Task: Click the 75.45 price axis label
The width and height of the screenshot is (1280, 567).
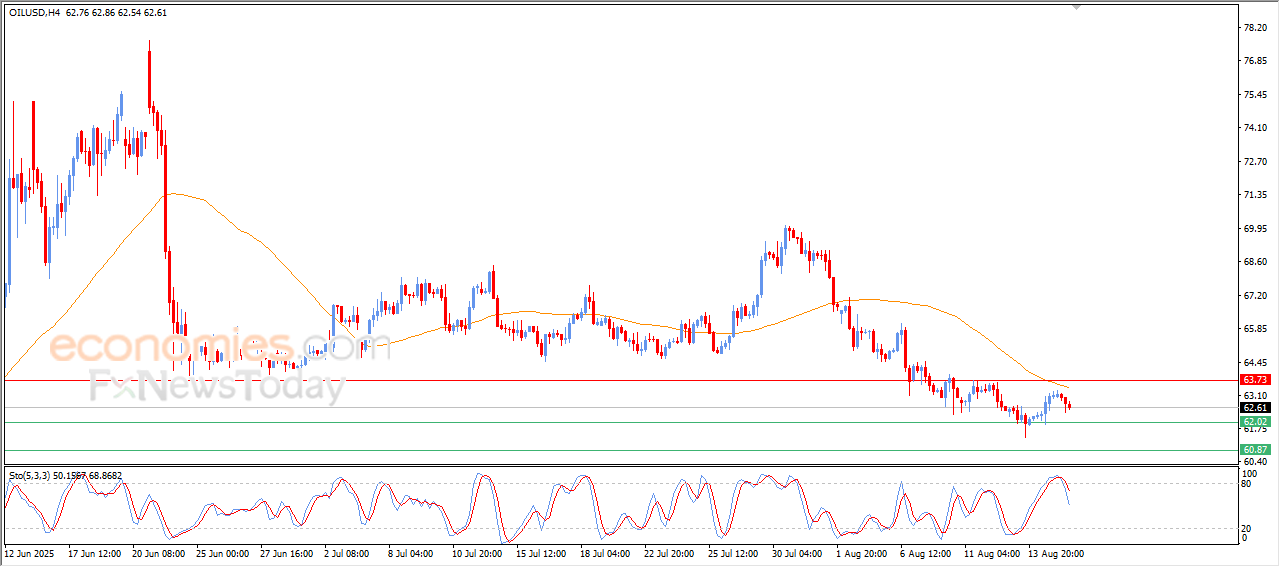Action: tap(1255, 95)
